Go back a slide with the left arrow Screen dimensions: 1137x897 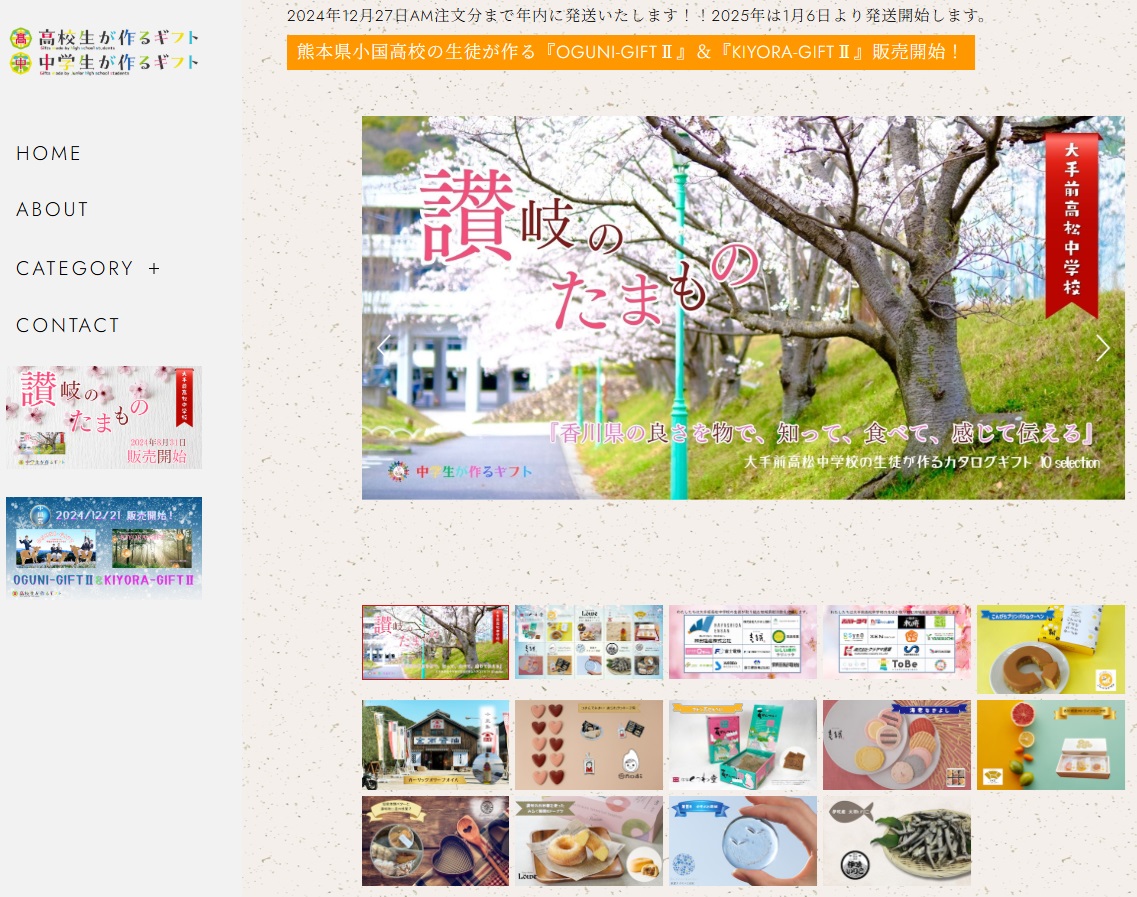(383, 348)
